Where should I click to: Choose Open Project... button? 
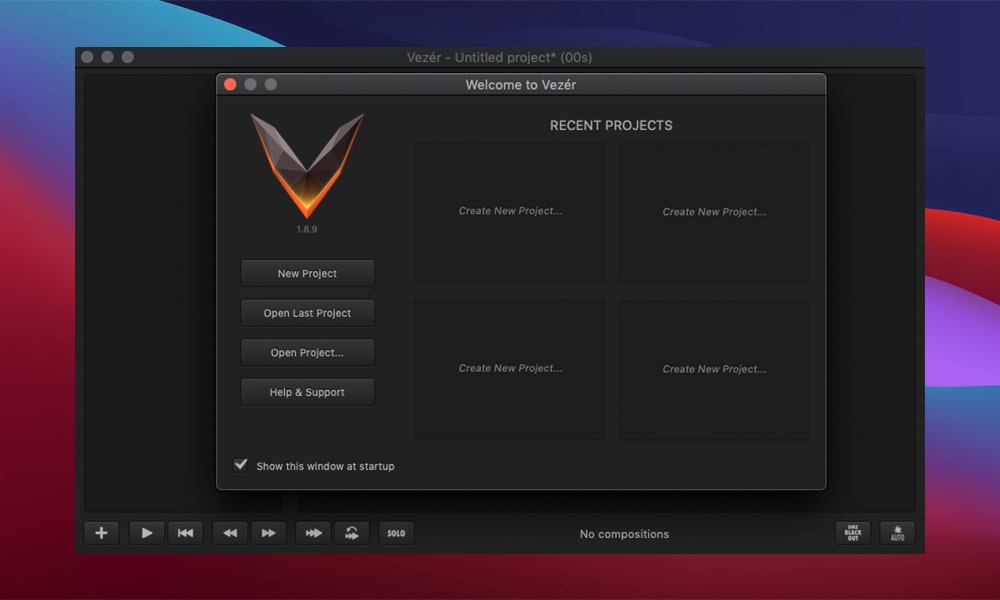tap(307, 352)
